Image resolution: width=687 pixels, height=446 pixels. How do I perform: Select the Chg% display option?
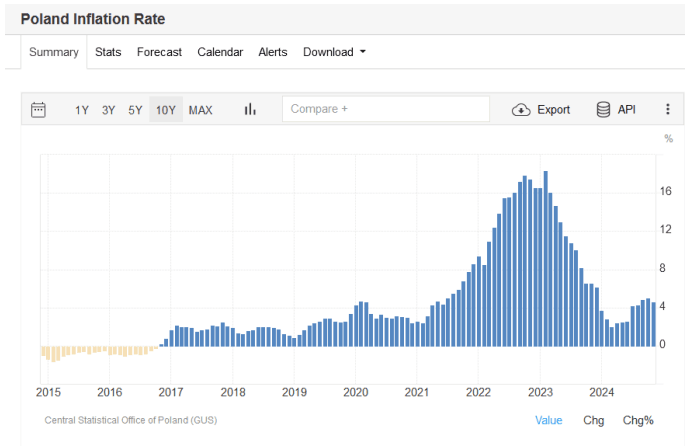tap(637, 420)
